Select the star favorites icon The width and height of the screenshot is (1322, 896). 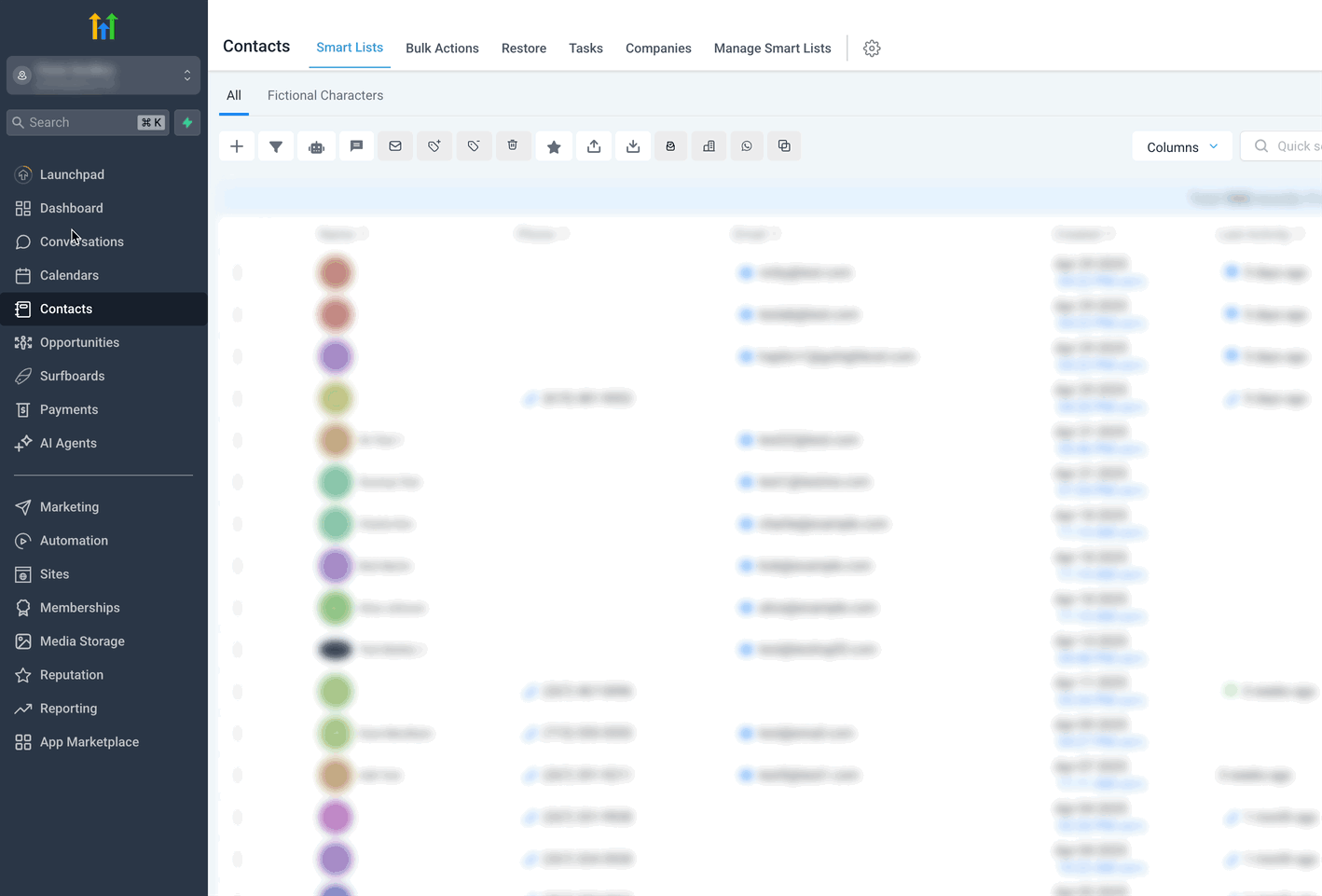pyautogui.click(x=553, y=145)
